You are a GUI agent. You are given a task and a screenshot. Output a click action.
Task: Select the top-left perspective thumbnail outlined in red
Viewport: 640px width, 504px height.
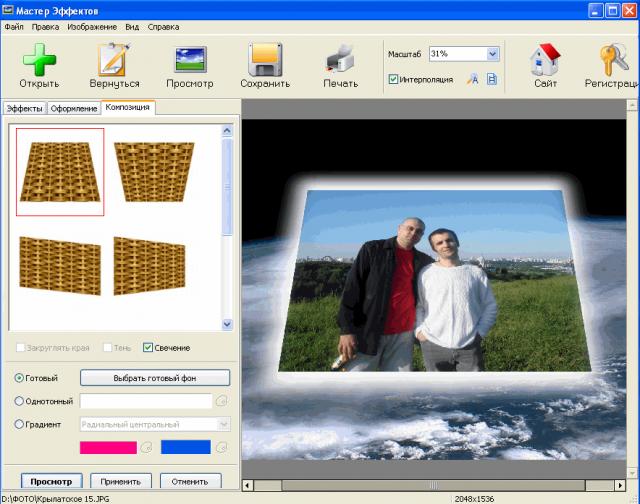point(60,172)
